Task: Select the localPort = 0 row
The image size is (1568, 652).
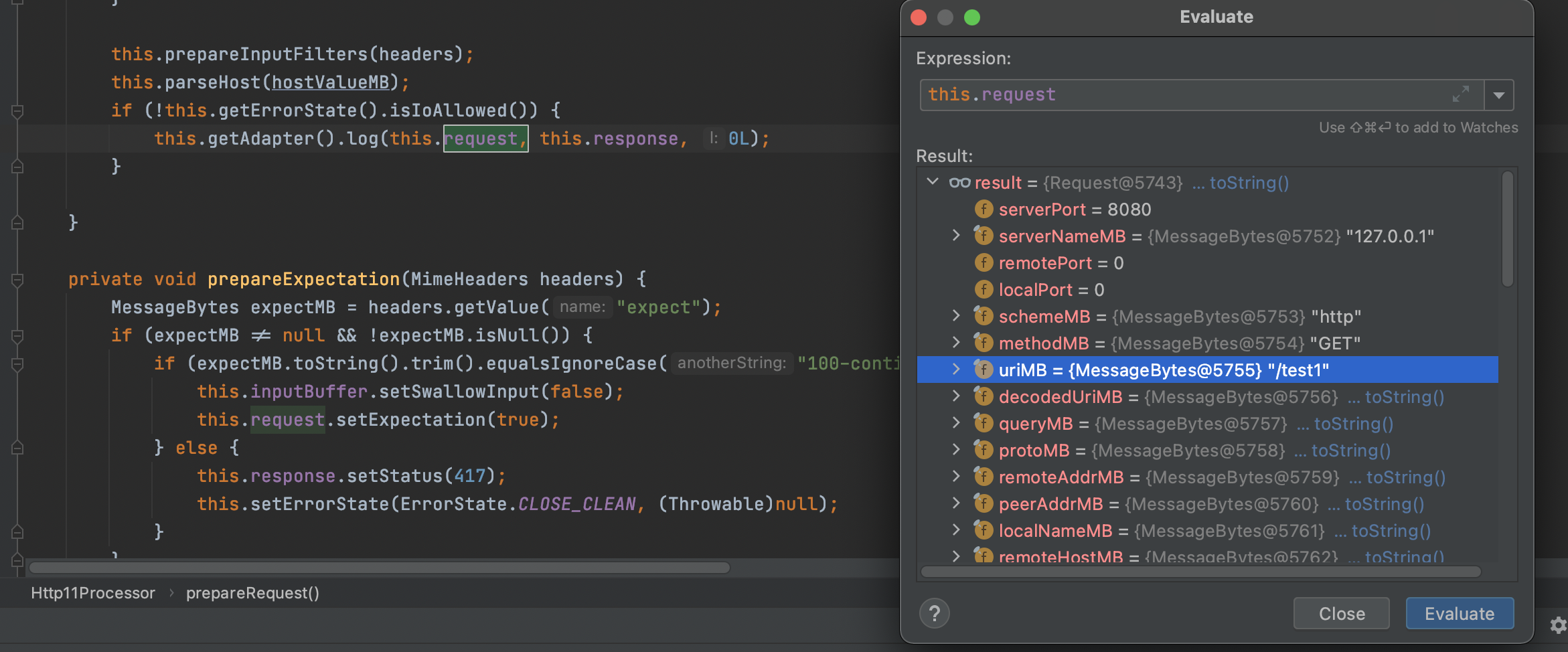Action: pos(1208,290)
